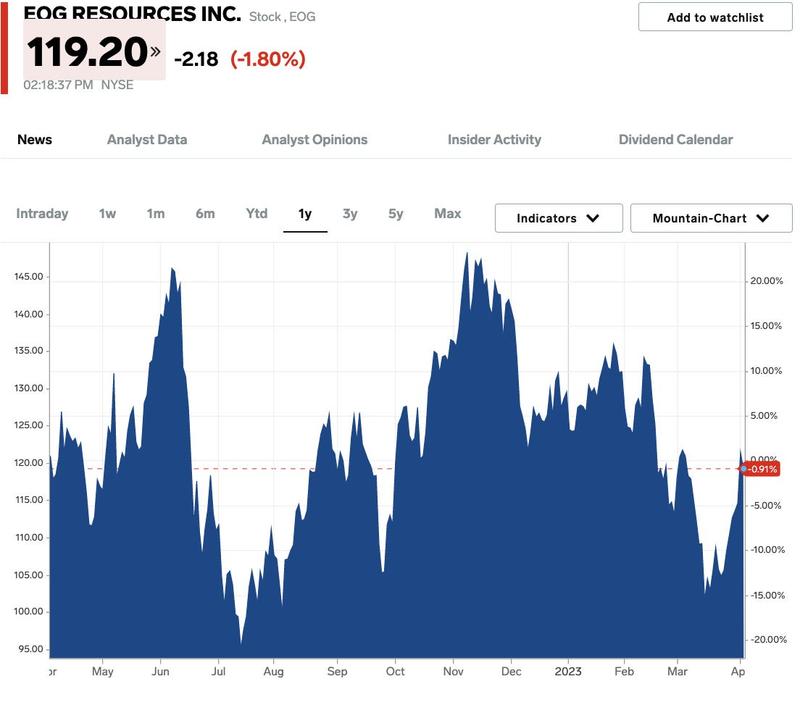Open the Mountain-Chart type dropdown
This screenshot has height=713, width=800.
coord(711,218)
